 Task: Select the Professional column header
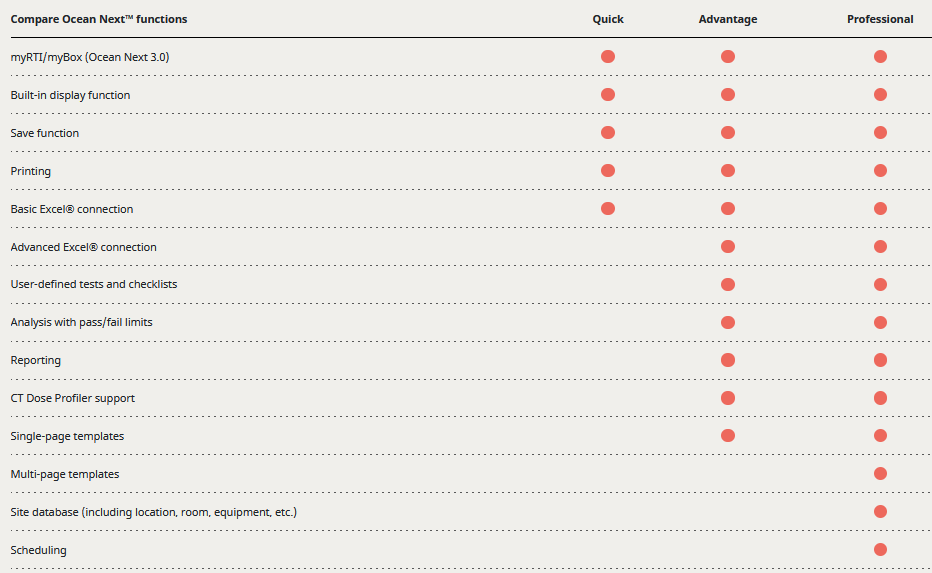pos(880,19)
